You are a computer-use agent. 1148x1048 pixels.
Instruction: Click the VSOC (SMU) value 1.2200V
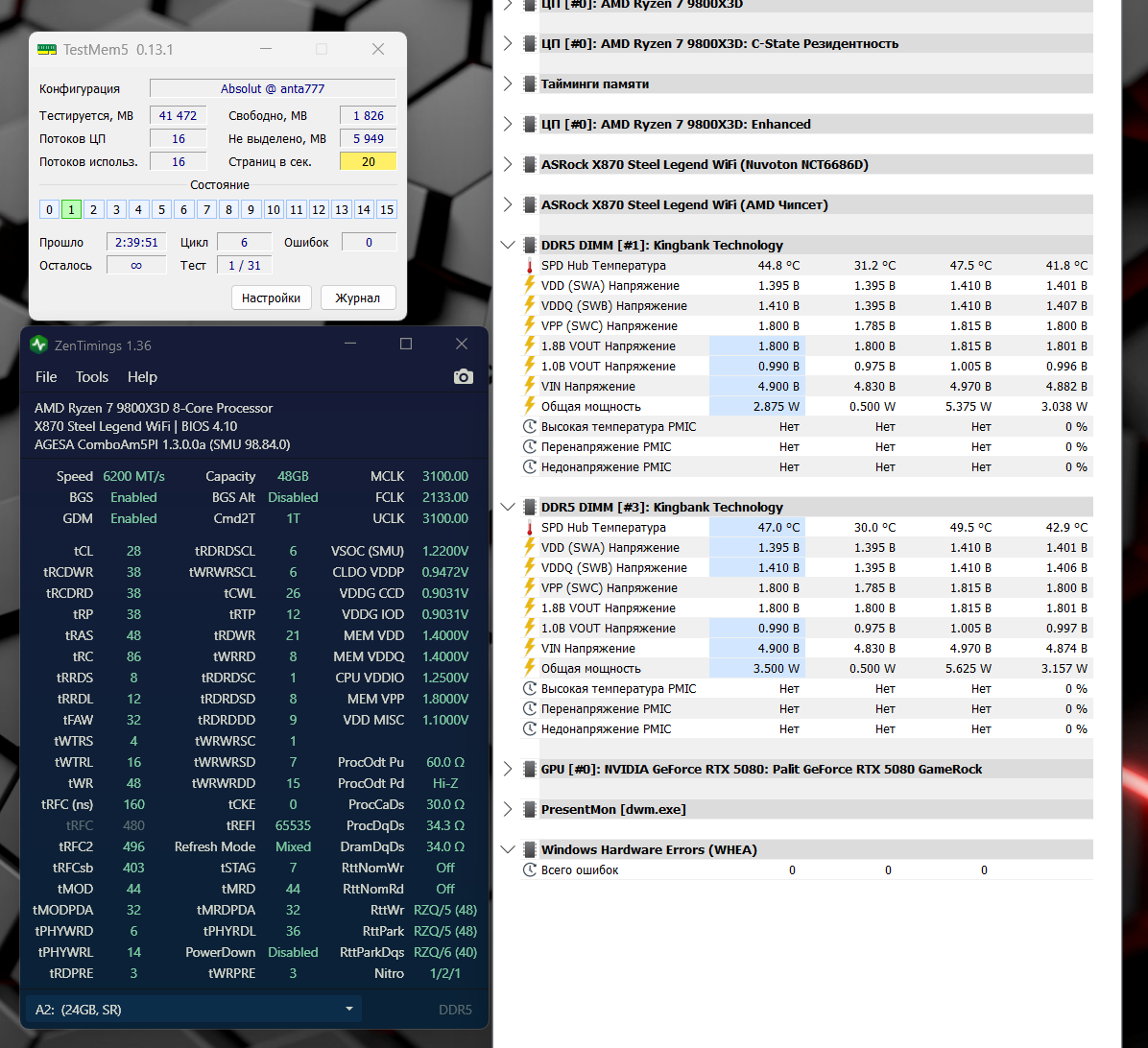[445, 551]
